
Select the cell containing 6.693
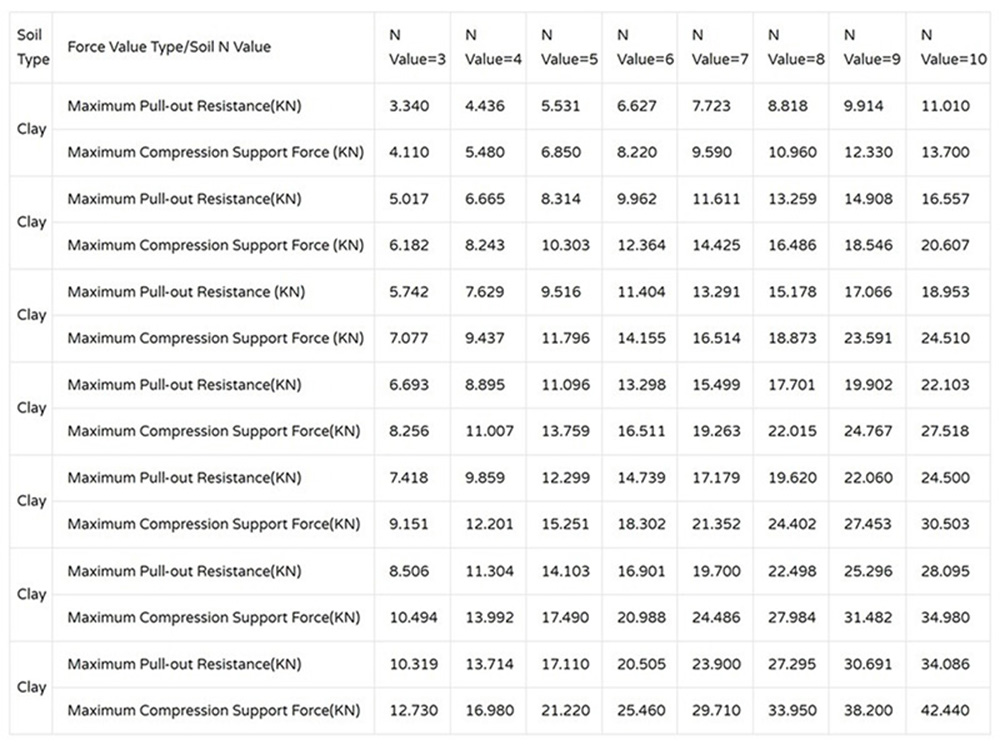(409, 385)
